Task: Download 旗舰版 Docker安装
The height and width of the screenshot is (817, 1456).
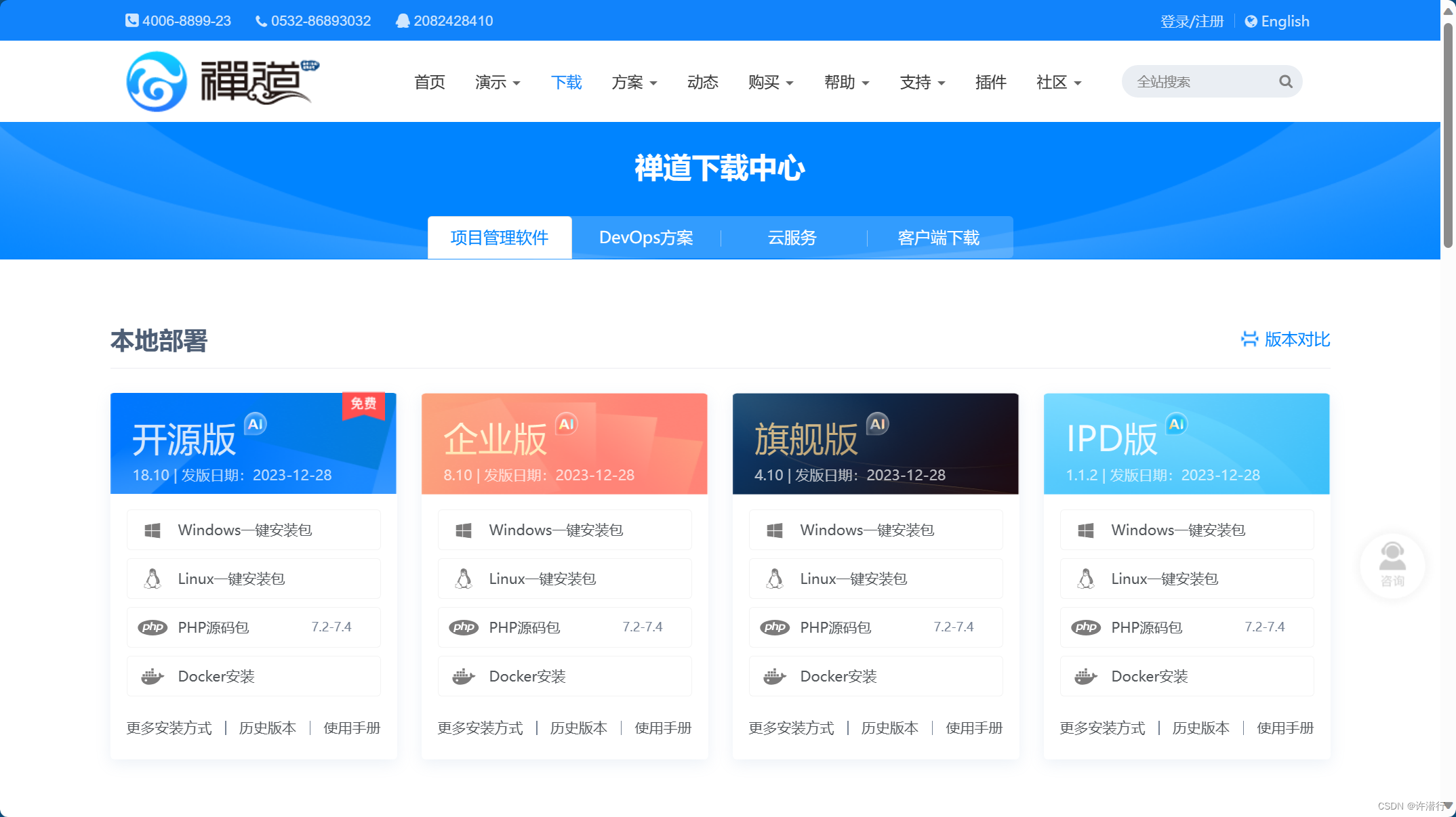Action: 876,676
